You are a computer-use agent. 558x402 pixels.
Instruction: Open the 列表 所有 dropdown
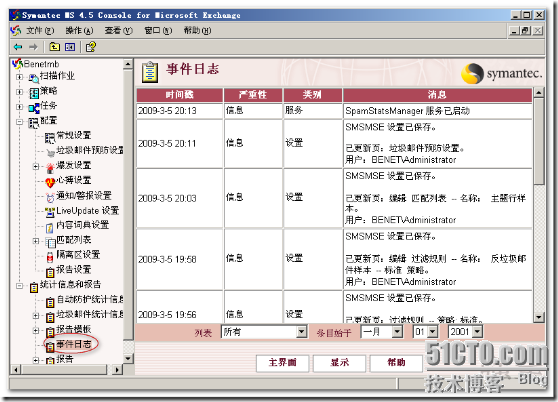[x=301, y=332]
